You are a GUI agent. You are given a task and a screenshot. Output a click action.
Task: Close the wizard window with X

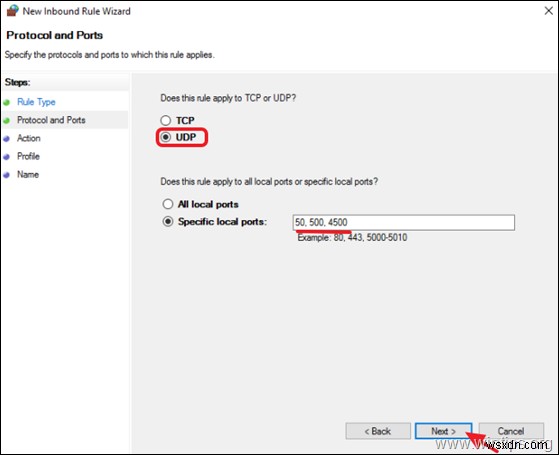(549, 11)
